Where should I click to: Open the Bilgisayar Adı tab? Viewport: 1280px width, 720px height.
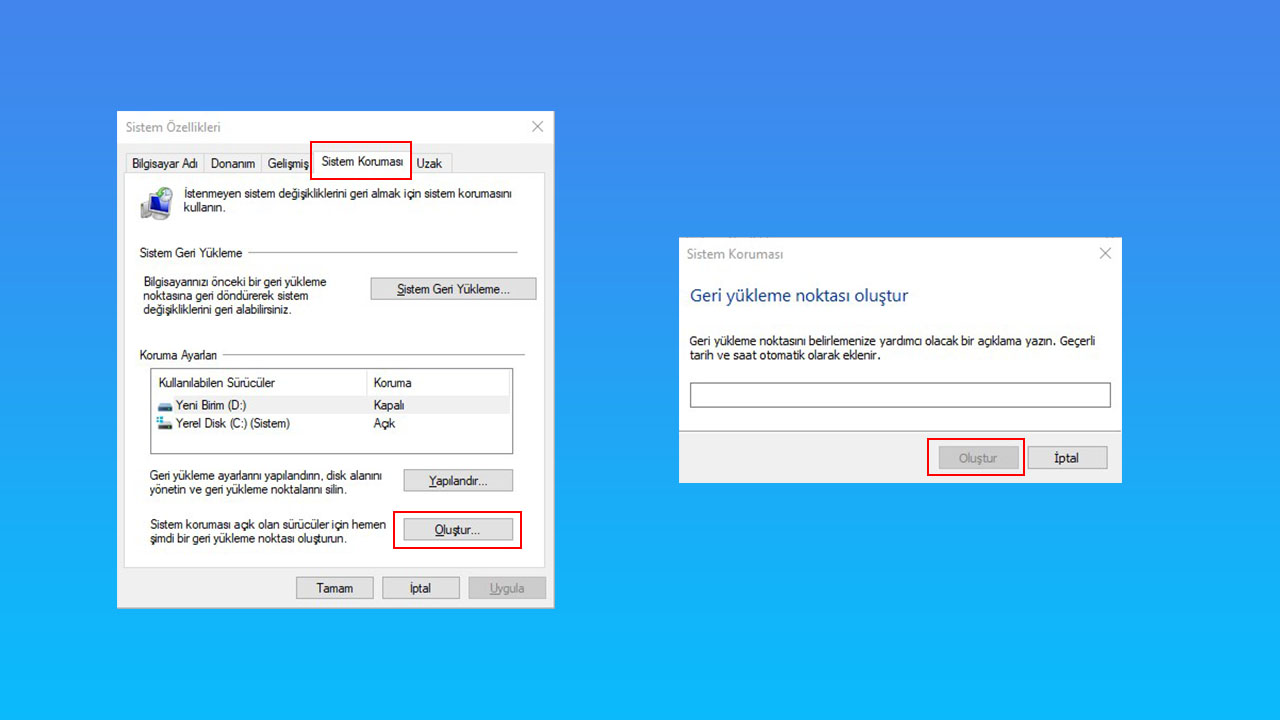[x=164, y=163]
